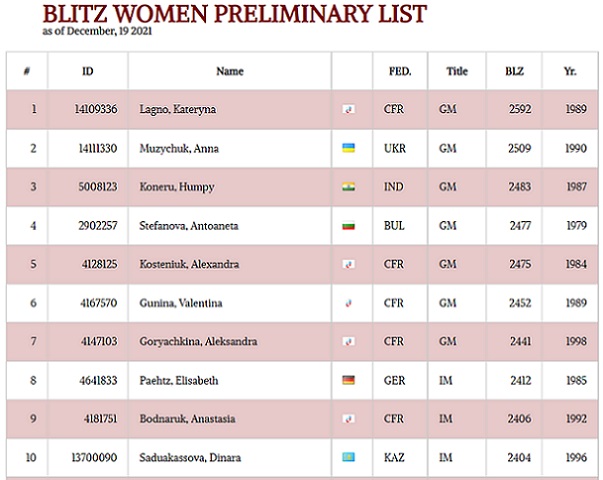The height and width of the screenshot is (480, 603).
Task: Click India flag in Koneru, Humpy row
Action: click(x=348, y=187)
